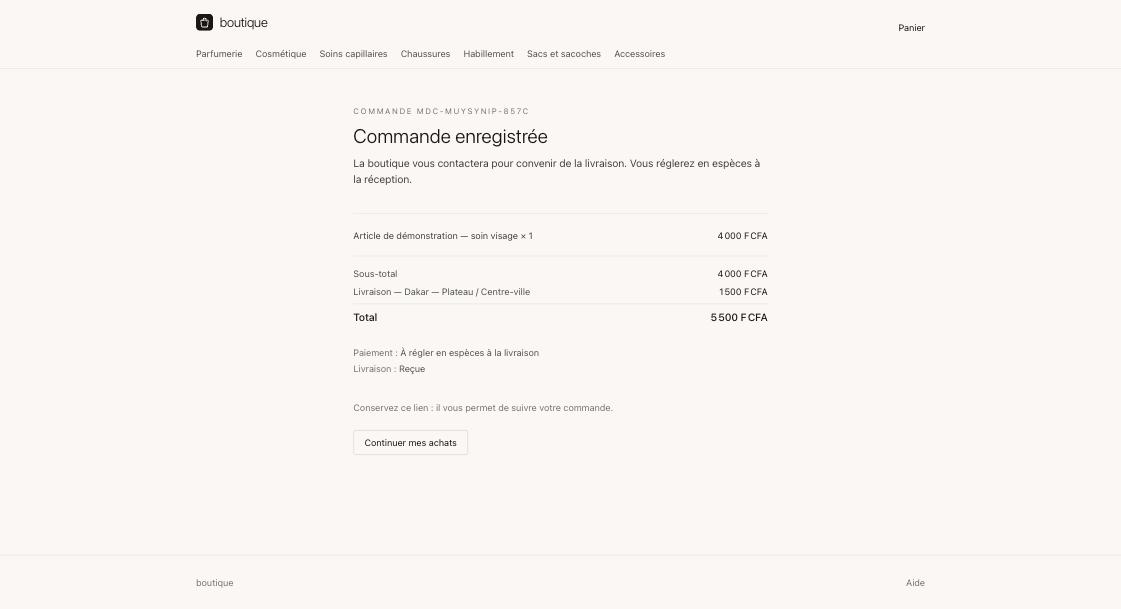Open Habillement category
The image size is (1121, 609).
tap(488, 54)
